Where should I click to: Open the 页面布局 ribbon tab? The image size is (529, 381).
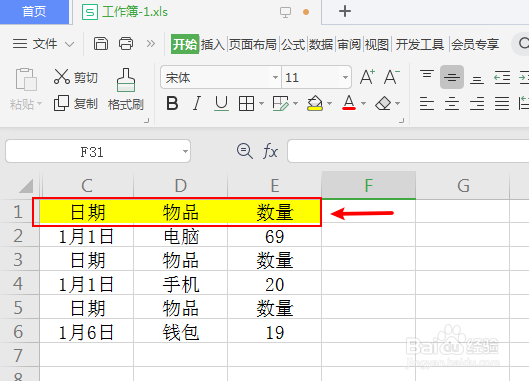coord(253,44)
